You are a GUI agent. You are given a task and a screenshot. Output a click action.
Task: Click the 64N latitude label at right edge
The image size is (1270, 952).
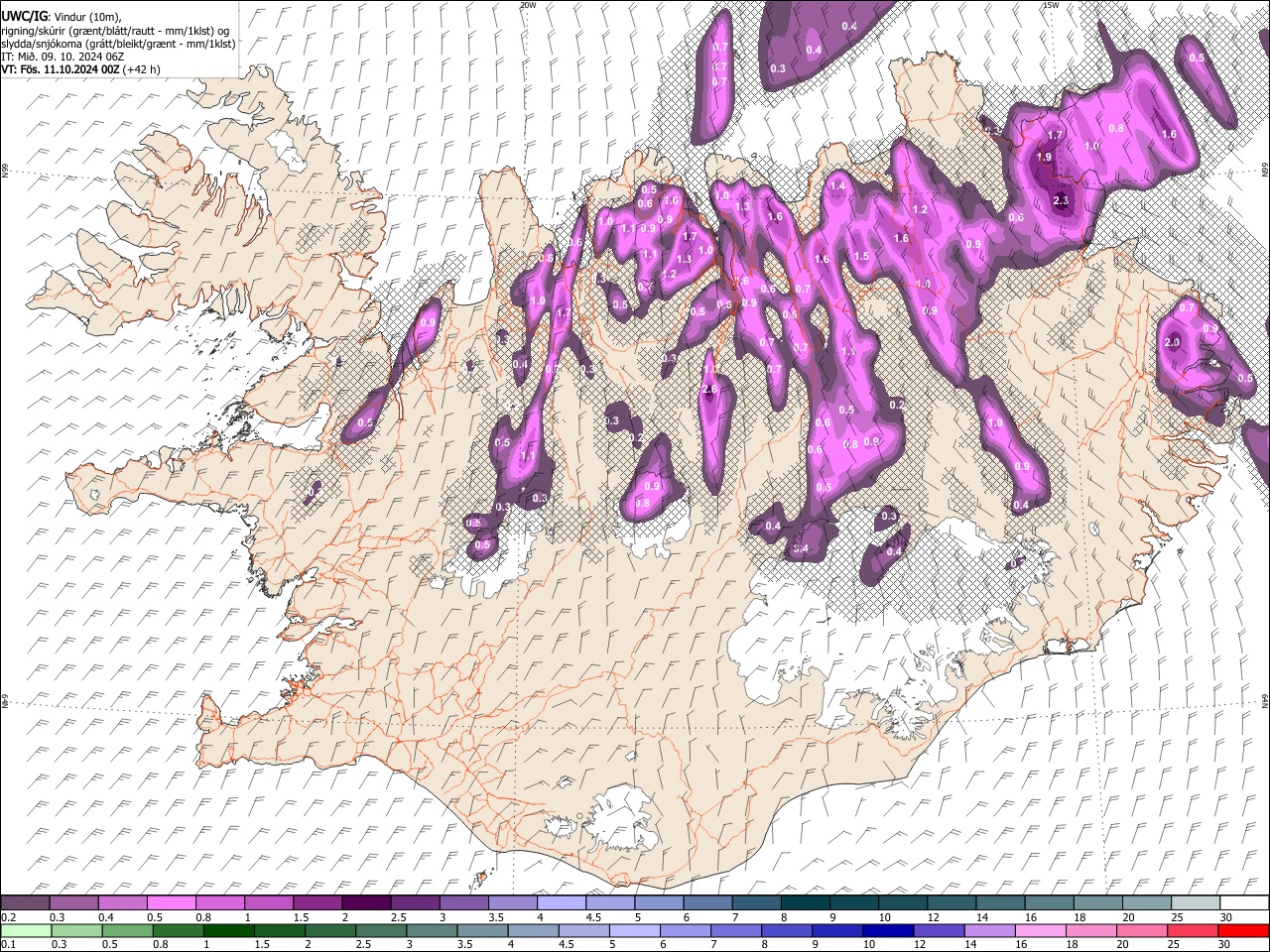pos(1265,700)
